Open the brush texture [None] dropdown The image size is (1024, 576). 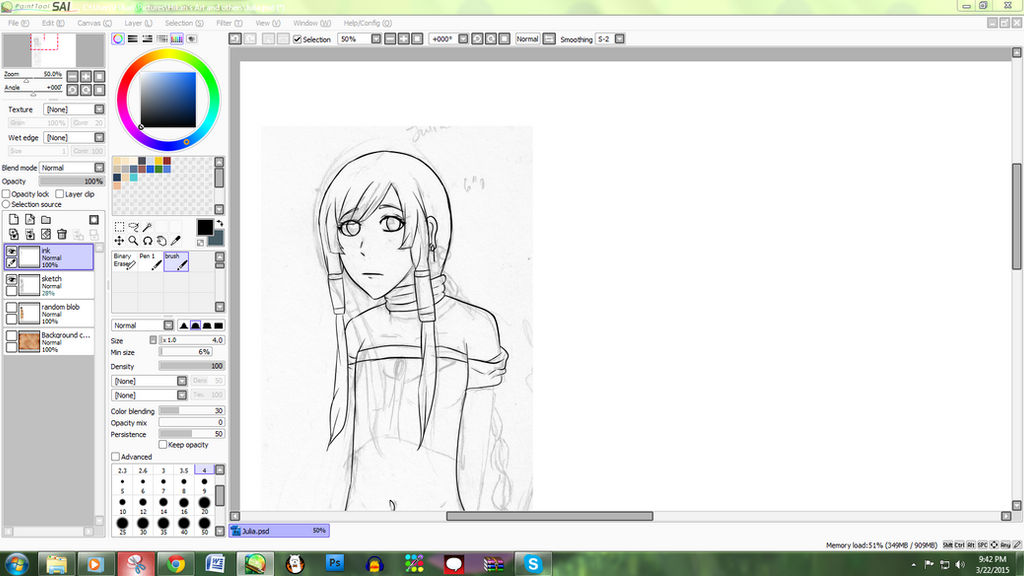coord(150,395)
